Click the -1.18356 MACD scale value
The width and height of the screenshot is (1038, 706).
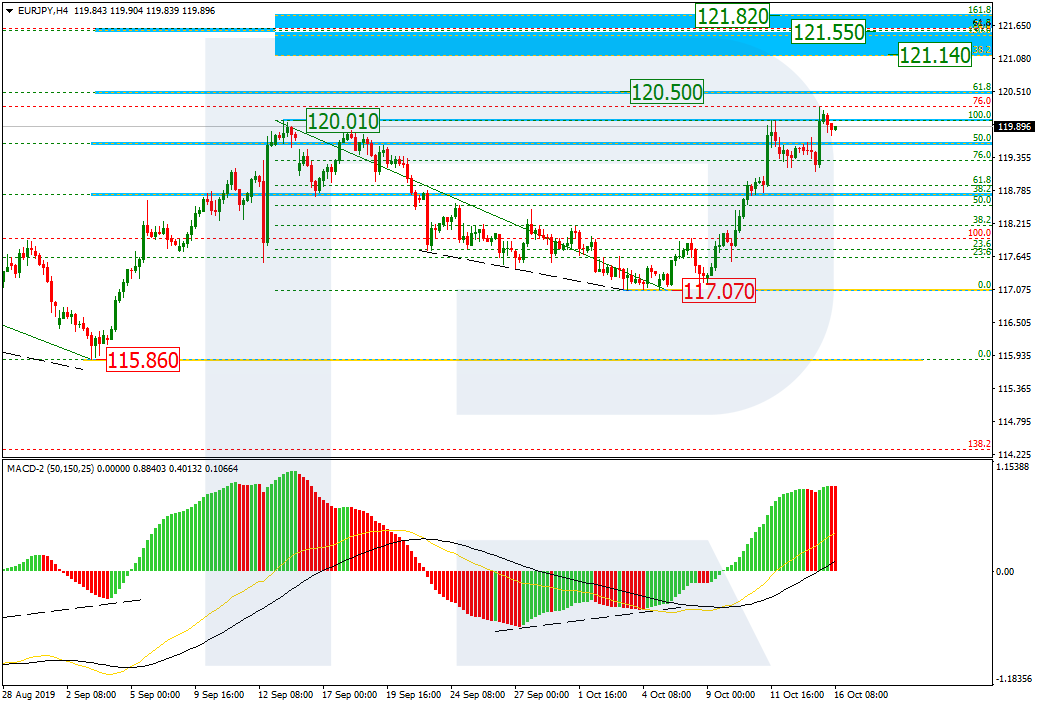click(1015, 679)
